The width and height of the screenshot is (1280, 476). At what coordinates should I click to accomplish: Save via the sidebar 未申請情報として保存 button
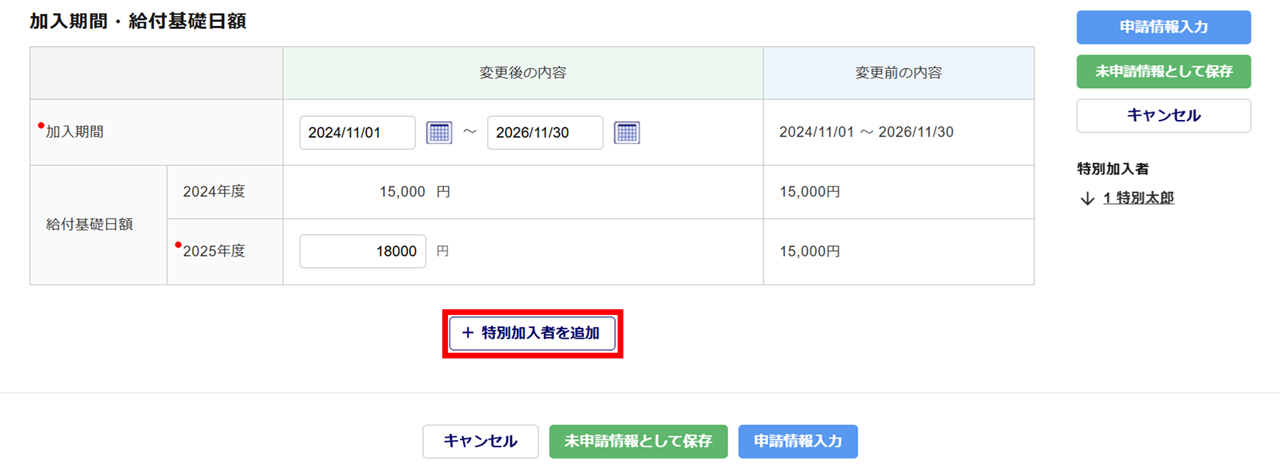(1163, 71)
